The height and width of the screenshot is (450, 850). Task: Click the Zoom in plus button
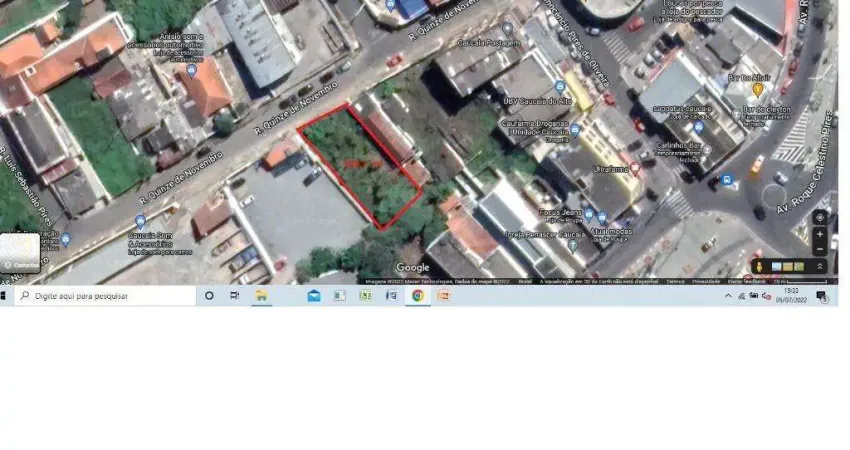[820, 233]
